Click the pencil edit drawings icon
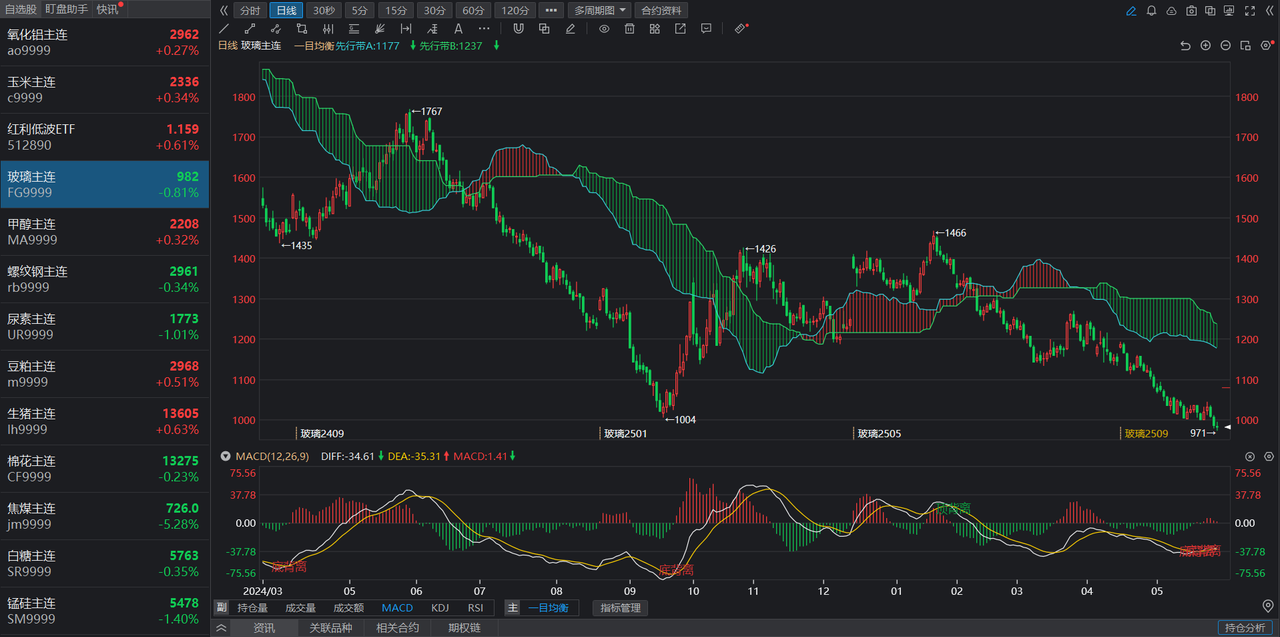This screenshot has width=1280, height=637. pyautogui.click(x=570, y=29)
